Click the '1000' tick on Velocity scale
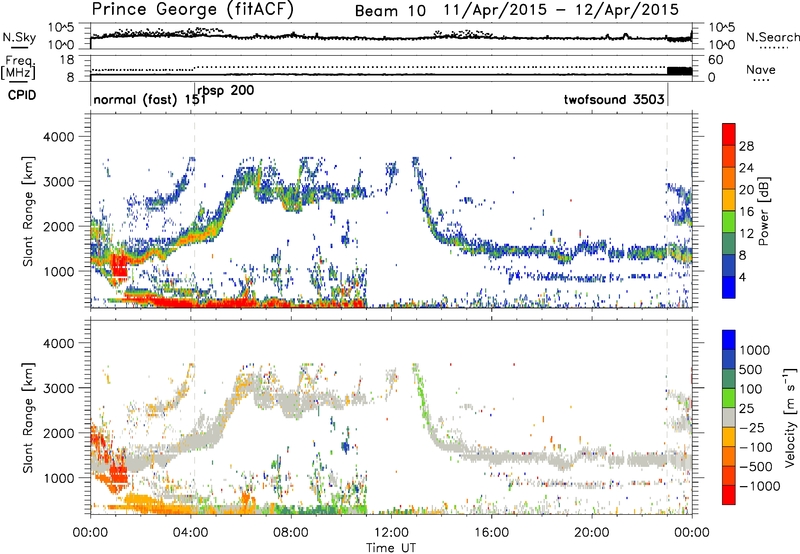This screenshot has height=554, width=800. 755,350
